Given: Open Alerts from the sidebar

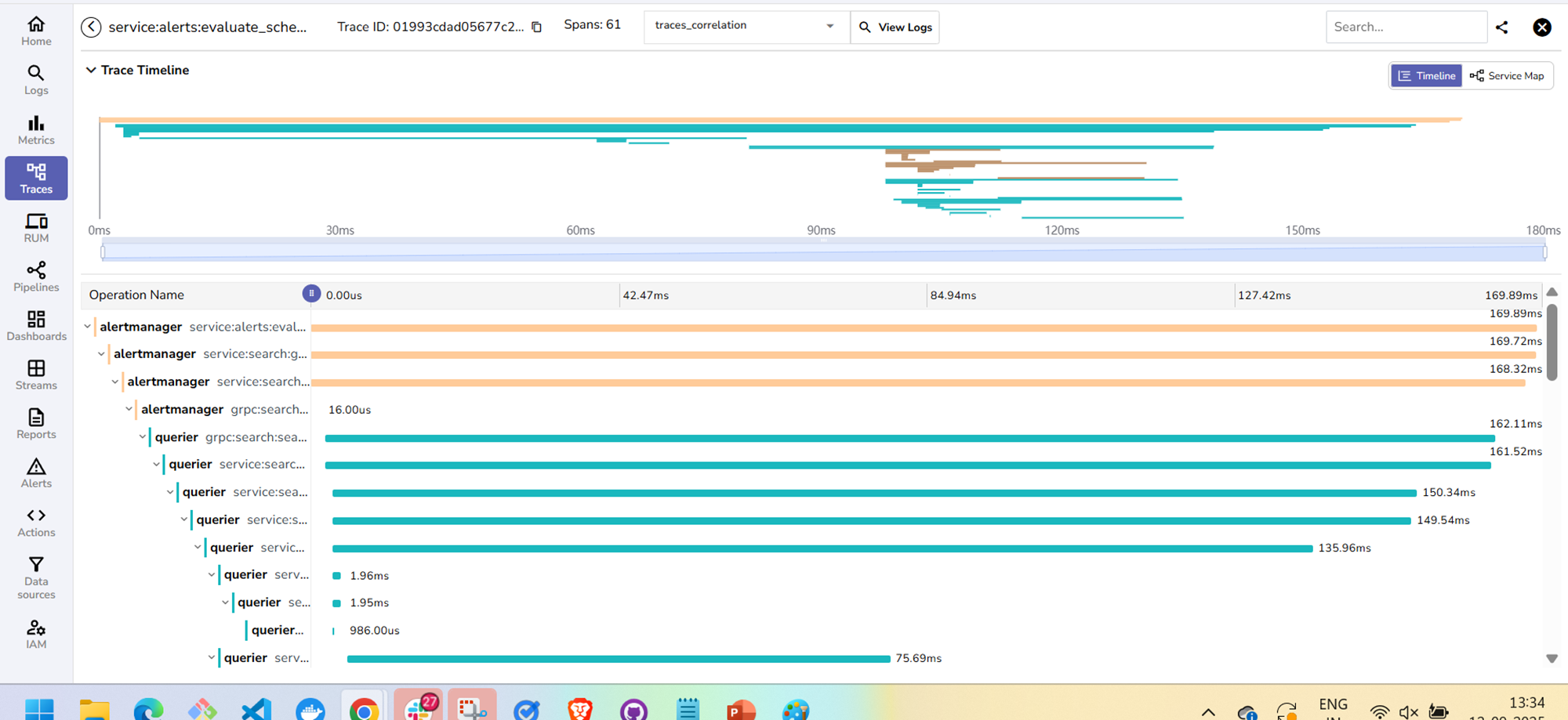Looking at the screenshot, I should coord(36,472).
